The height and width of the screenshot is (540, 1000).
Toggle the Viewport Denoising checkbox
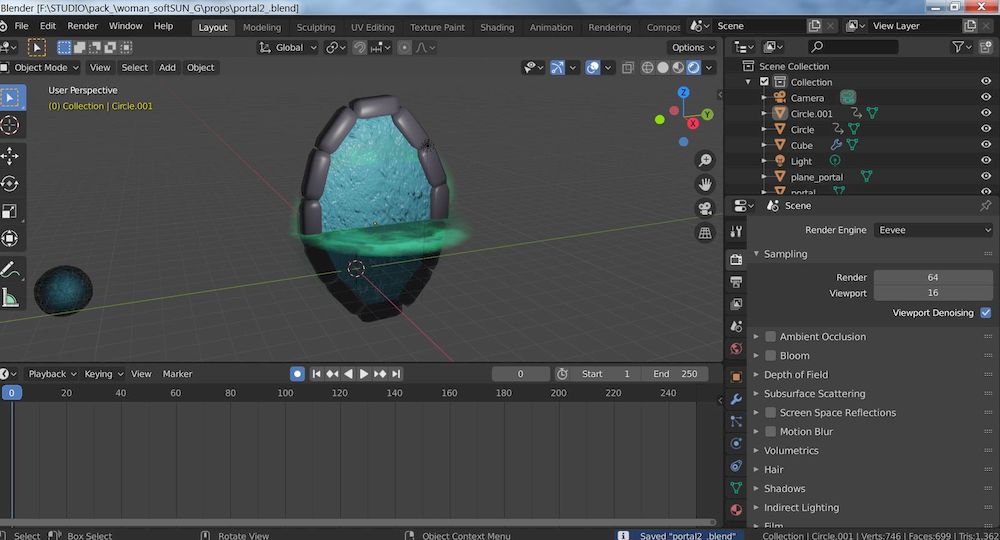[986, 313]
